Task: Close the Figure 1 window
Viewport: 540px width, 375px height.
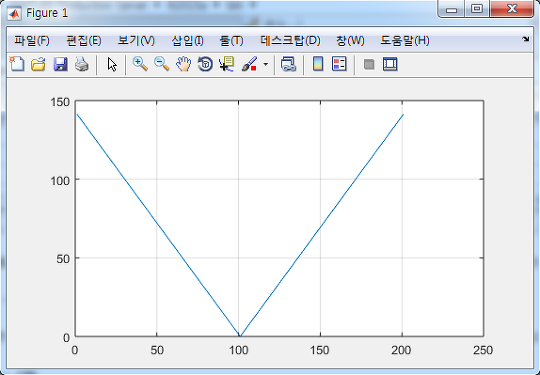Action: pyautogui.click(x=512, y=9)
